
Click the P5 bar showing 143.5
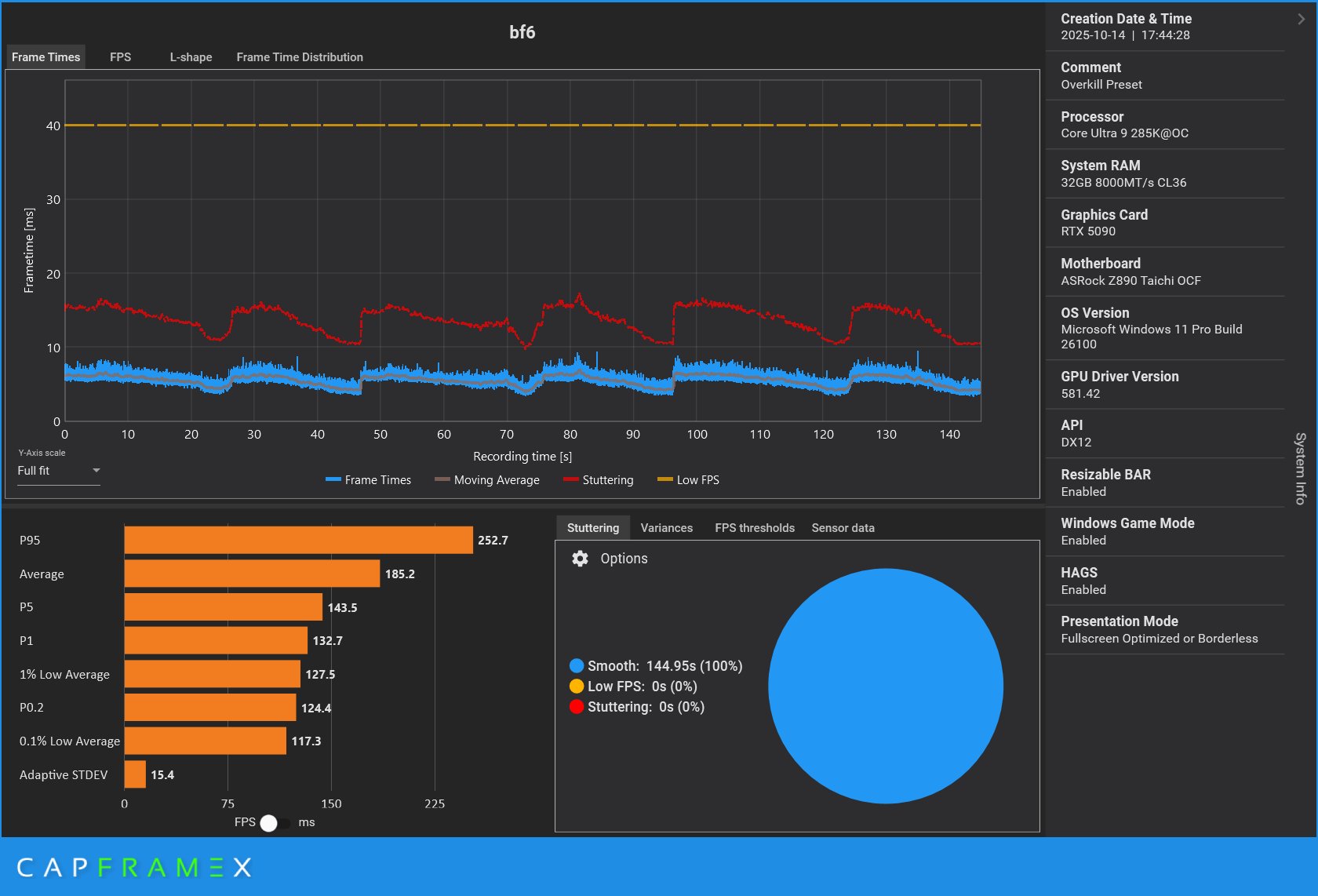(224, 607)
